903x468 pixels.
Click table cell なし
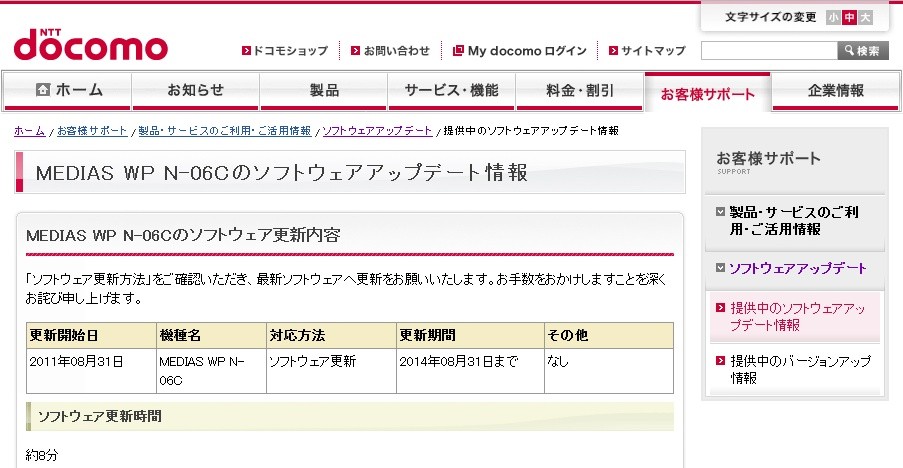(x=609, y=371)
